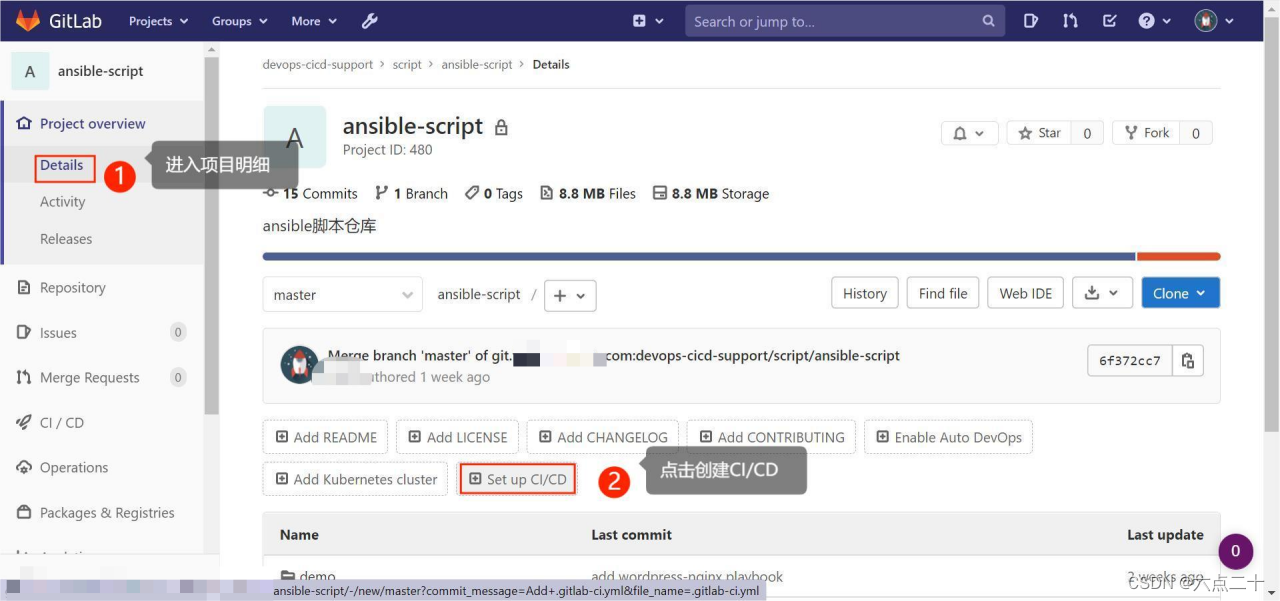Open the Groups menu
1280x601 pixels.
click(239, 21)
